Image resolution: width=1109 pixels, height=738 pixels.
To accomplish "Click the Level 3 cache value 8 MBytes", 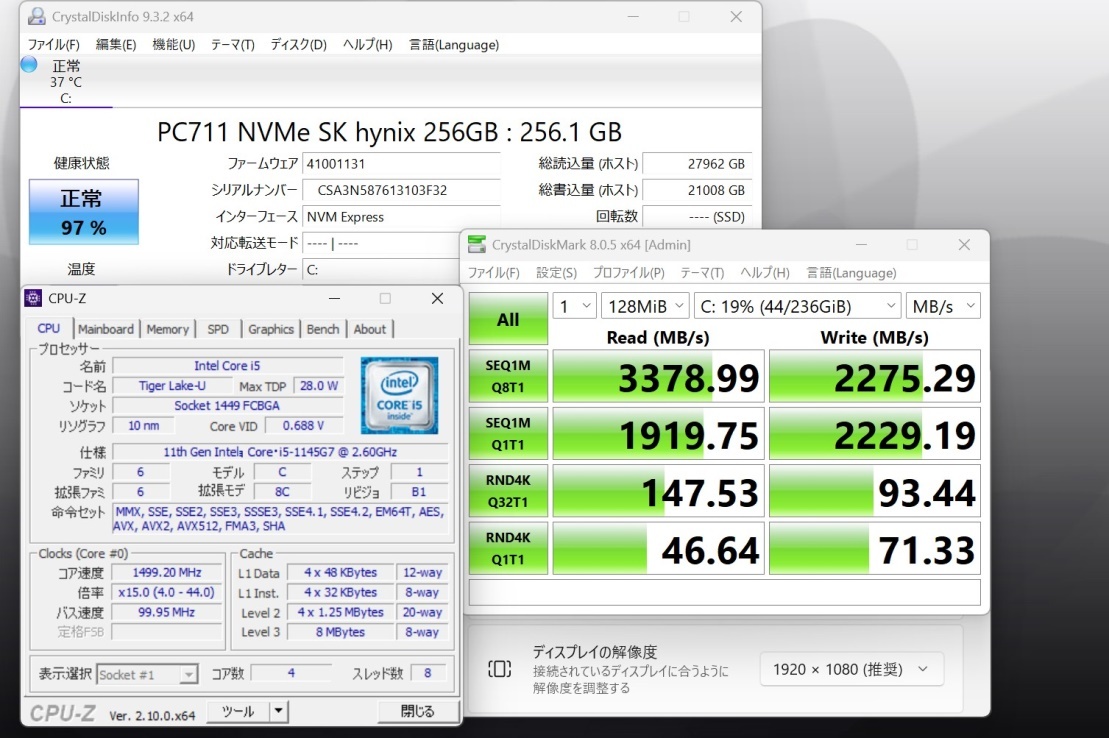I will [x=340, y=632].
